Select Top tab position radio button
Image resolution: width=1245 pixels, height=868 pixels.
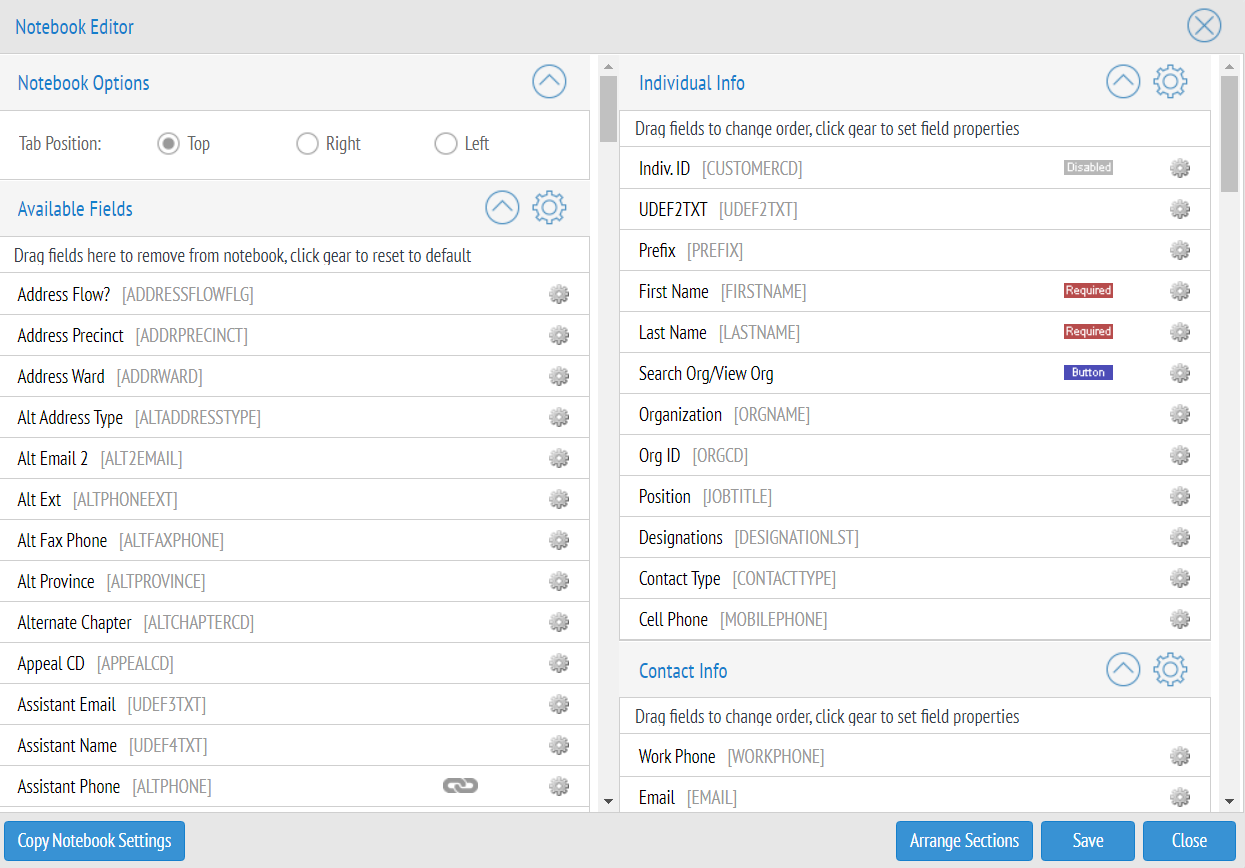(168, 144)
